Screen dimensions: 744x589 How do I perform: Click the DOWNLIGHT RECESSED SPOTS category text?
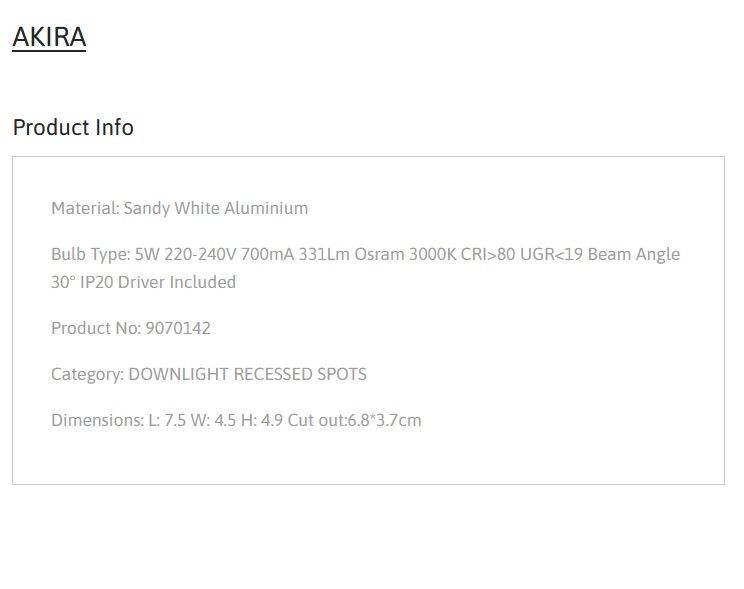(x=248, y=374)
